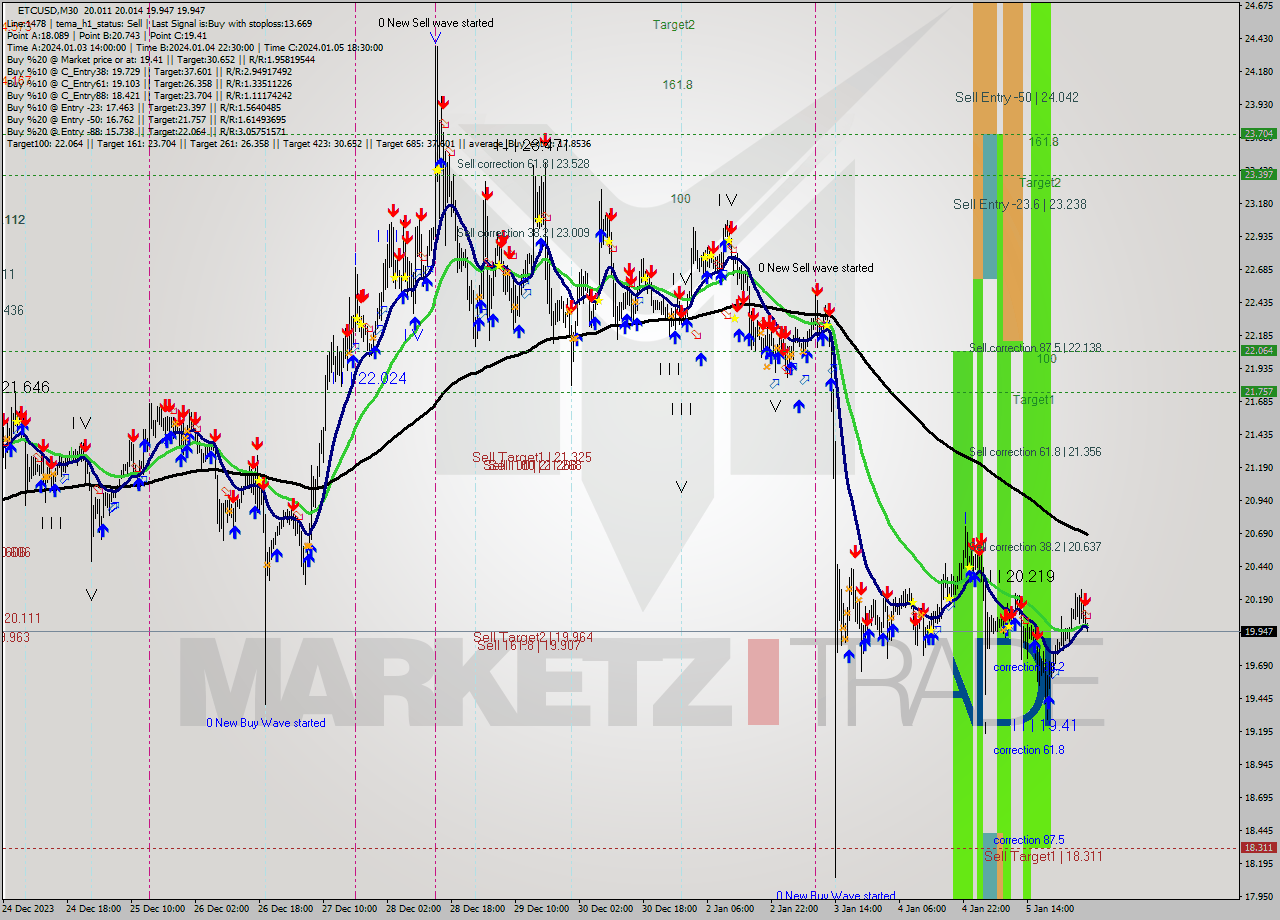Image resolution: width=1280 pixels, height=920 pixels.
Task: Click the 'Sell correction 38.2 | 23.009' label
Action: (x=523, y=232)
